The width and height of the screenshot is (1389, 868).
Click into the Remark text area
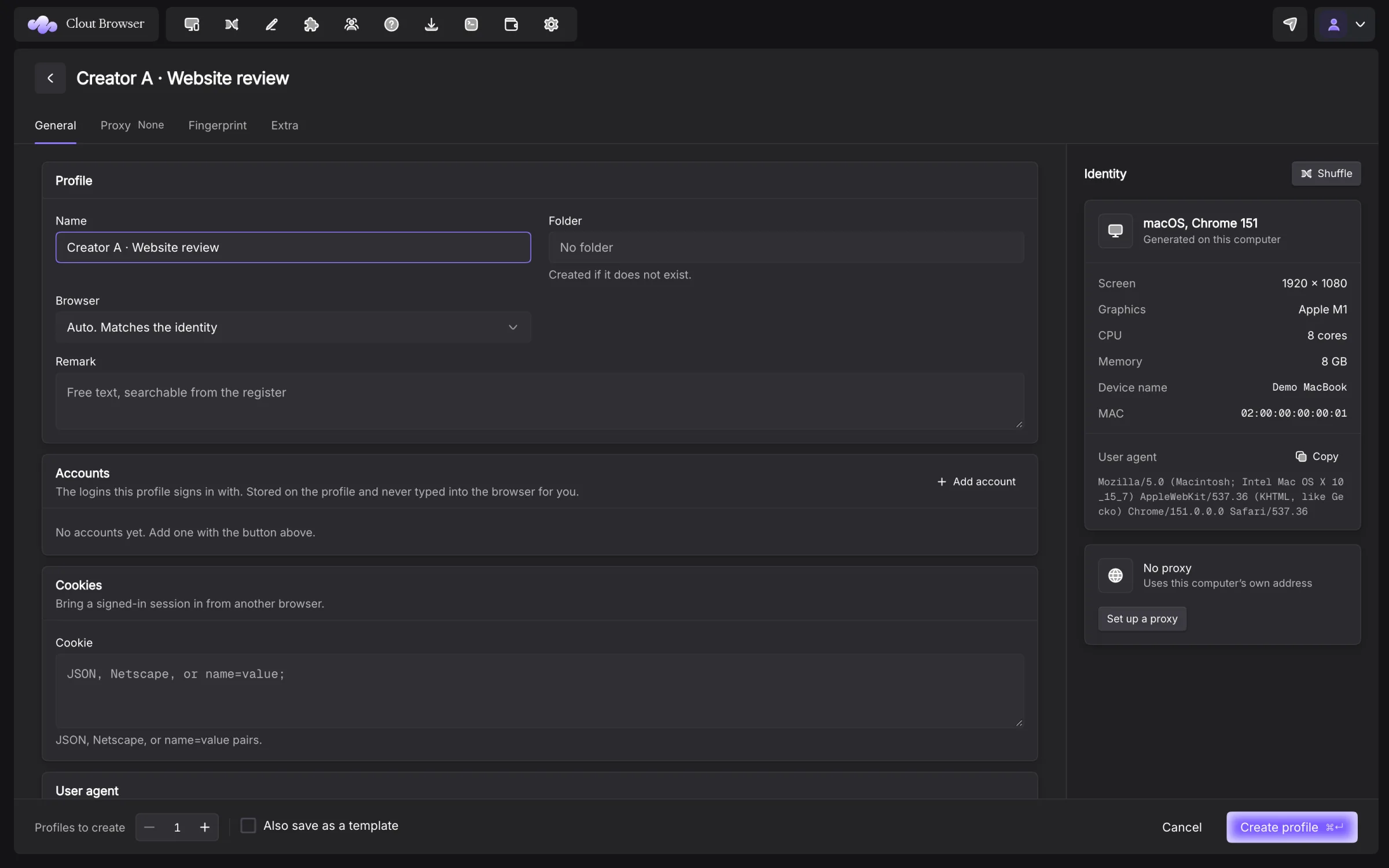(539, 401)
